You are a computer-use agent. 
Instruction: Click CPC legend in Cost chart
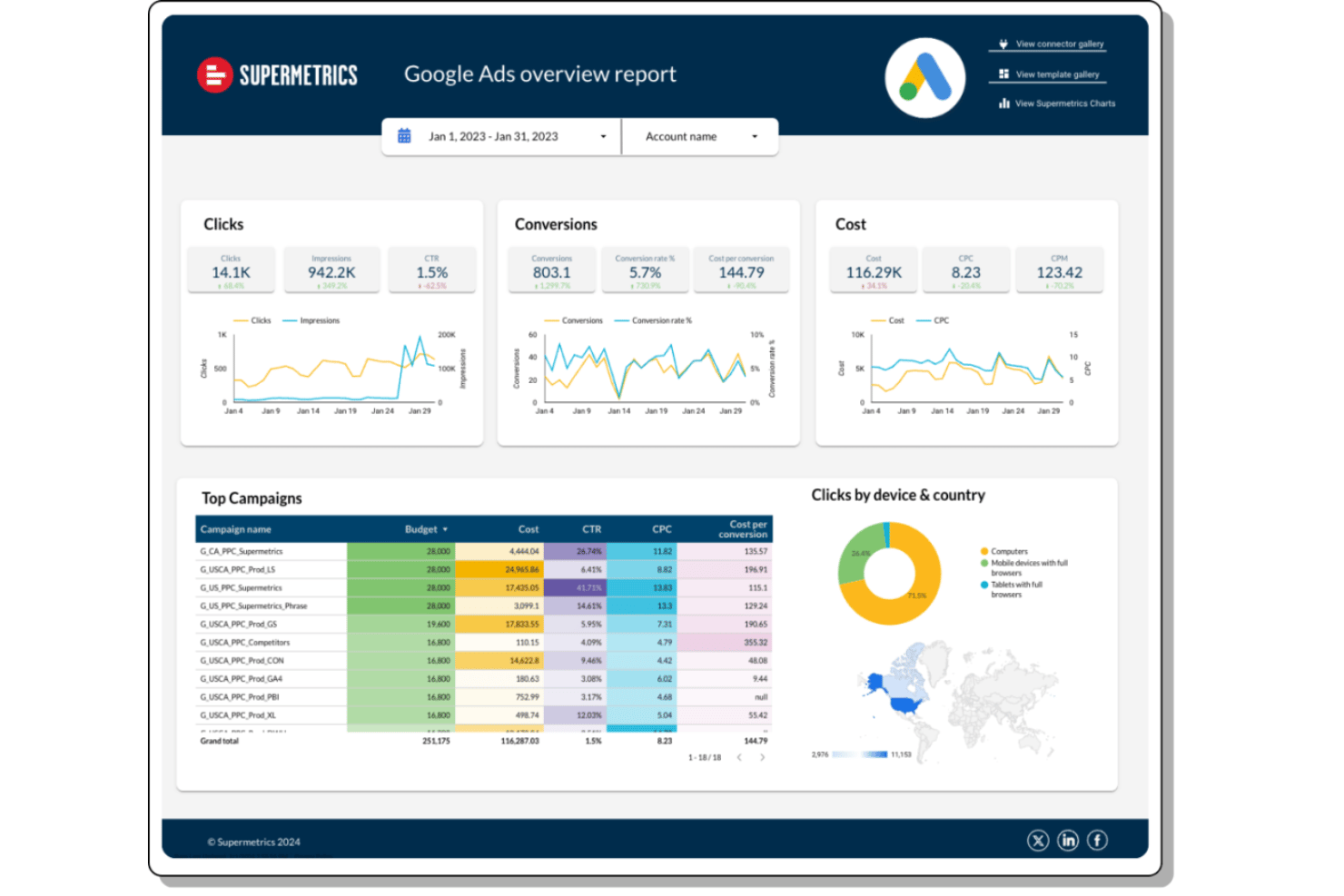coord(933,320)
